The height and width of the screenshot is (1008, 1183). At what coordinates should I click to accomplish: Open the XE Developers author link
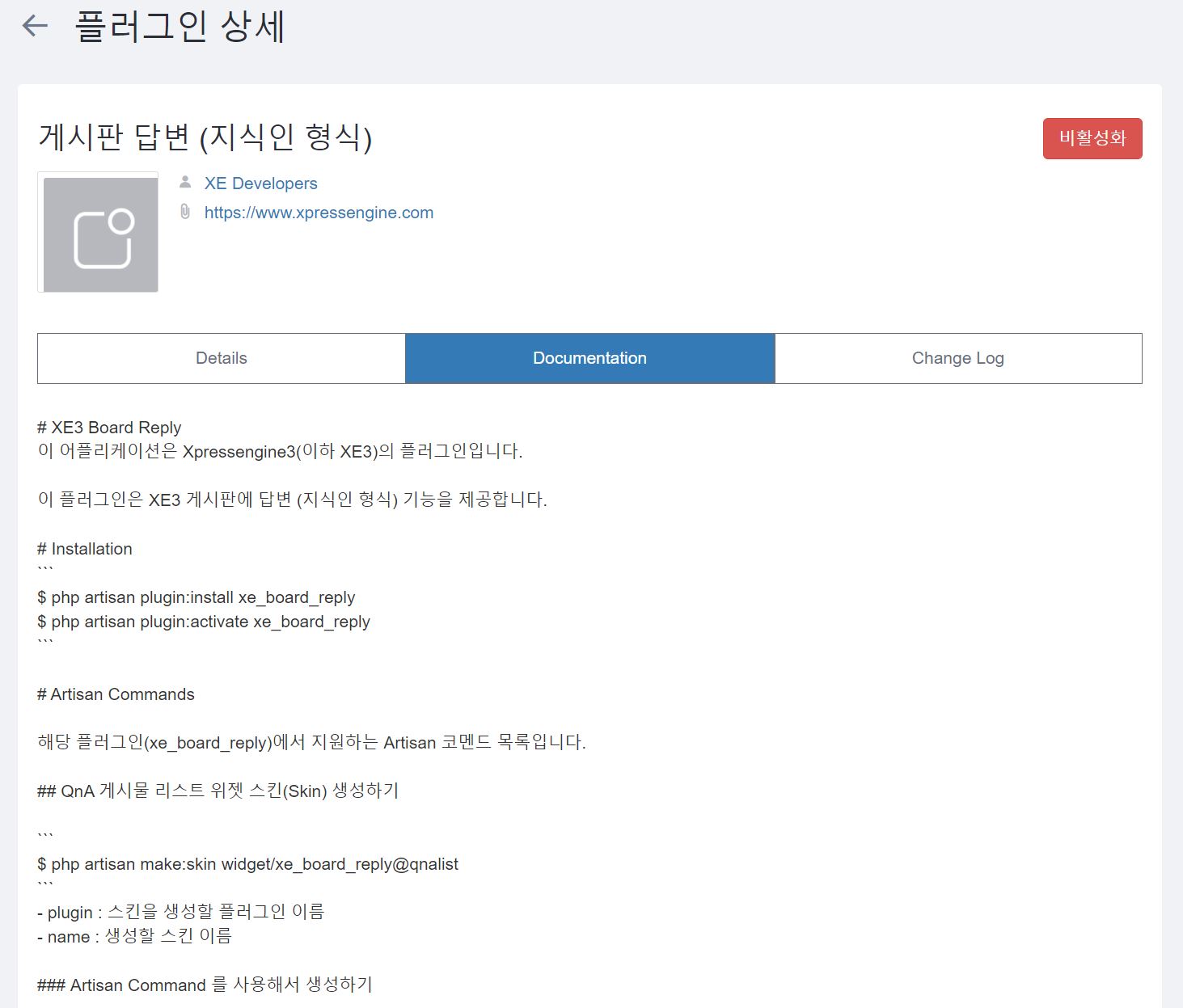260,183
